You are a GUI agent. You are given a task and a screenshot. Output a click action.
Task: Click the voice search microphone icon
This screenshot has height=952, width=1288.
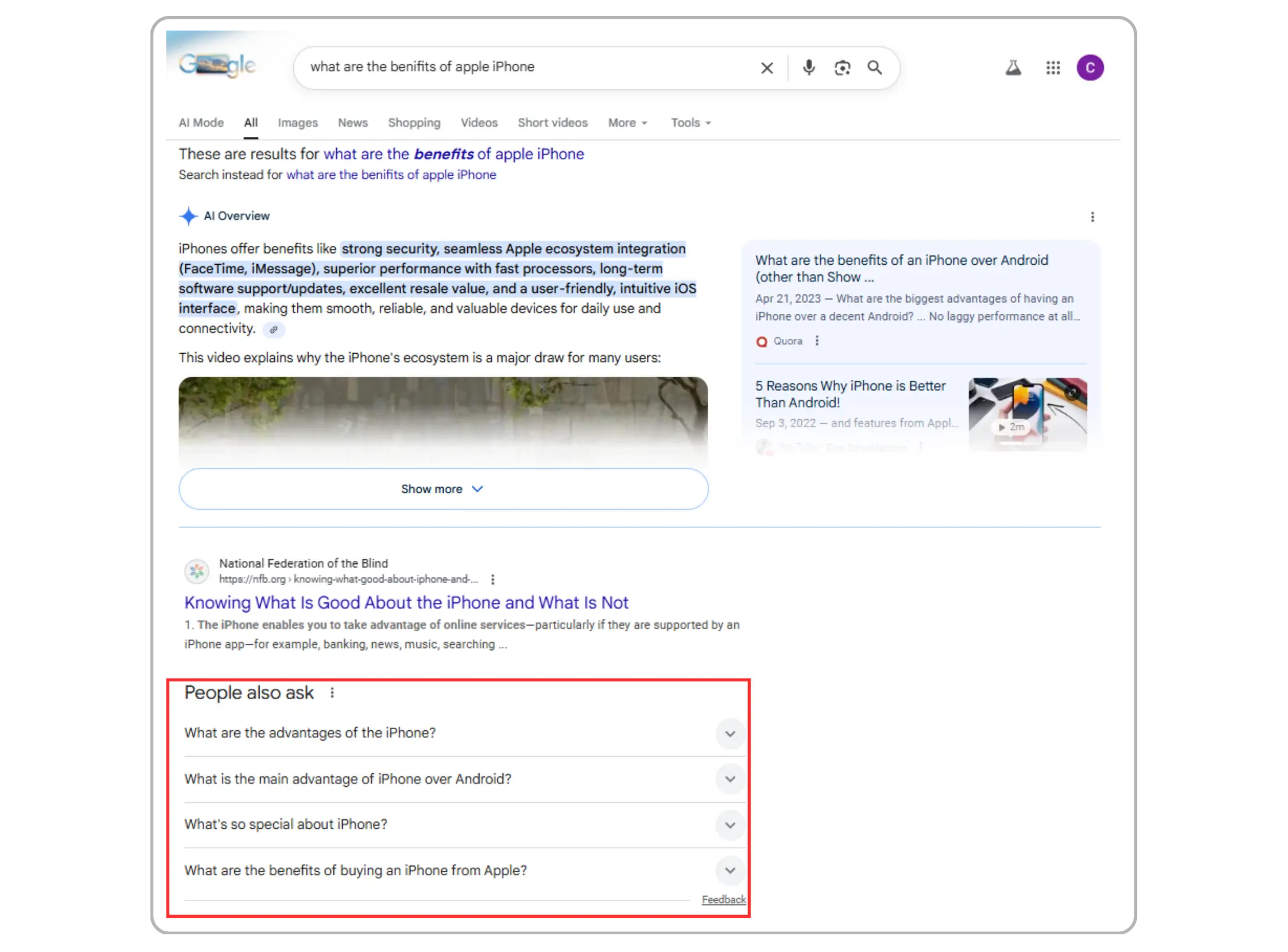(808, 67)
